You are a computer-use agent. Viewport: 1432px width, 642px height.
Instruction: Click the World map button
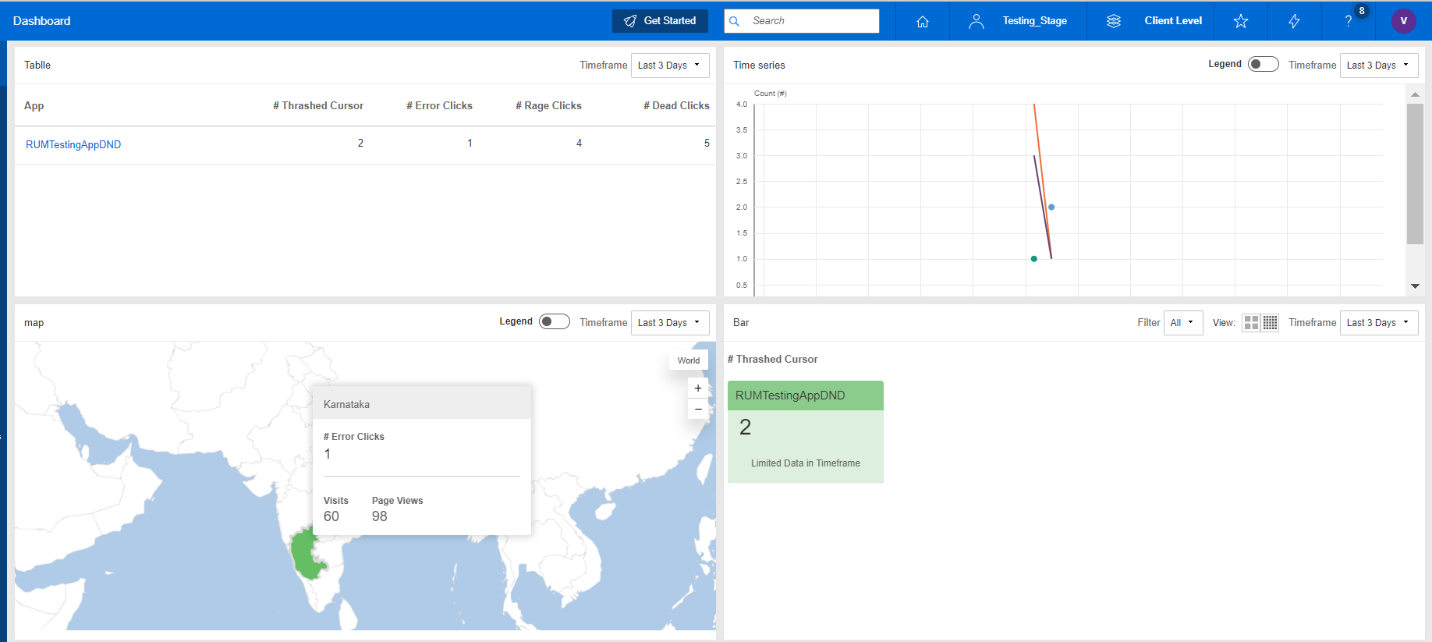pyautogui.click(x=688, y=360)
